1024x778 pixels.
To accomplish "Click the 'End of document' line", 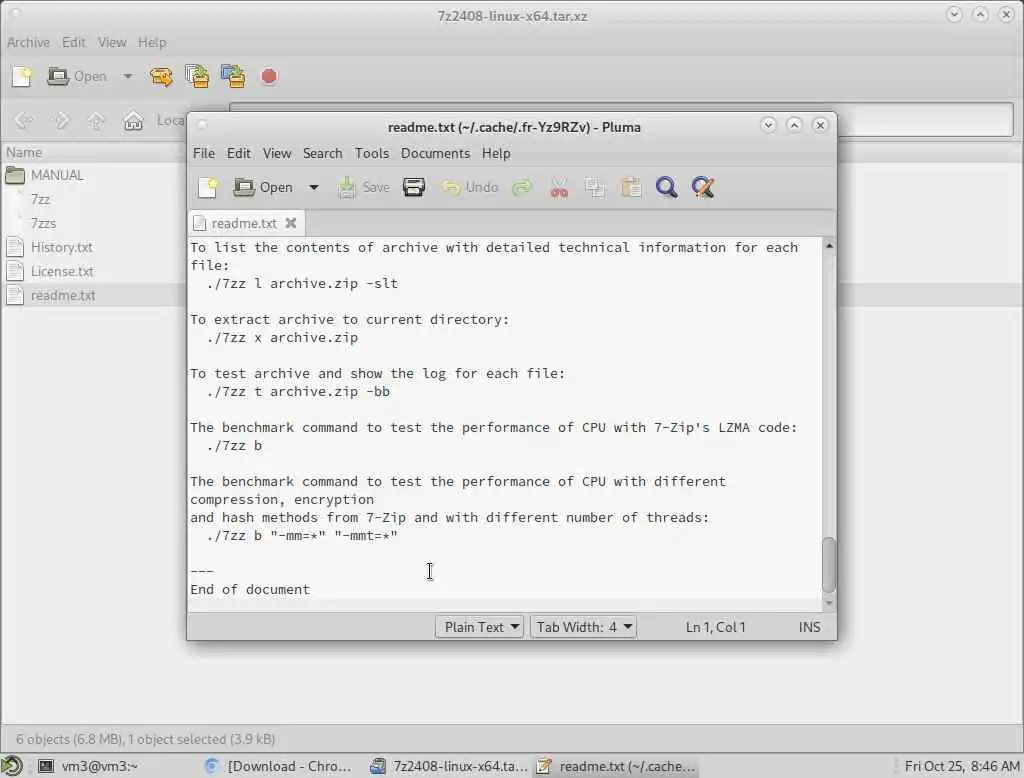I will pyautogui.click(x=250, y=589).
